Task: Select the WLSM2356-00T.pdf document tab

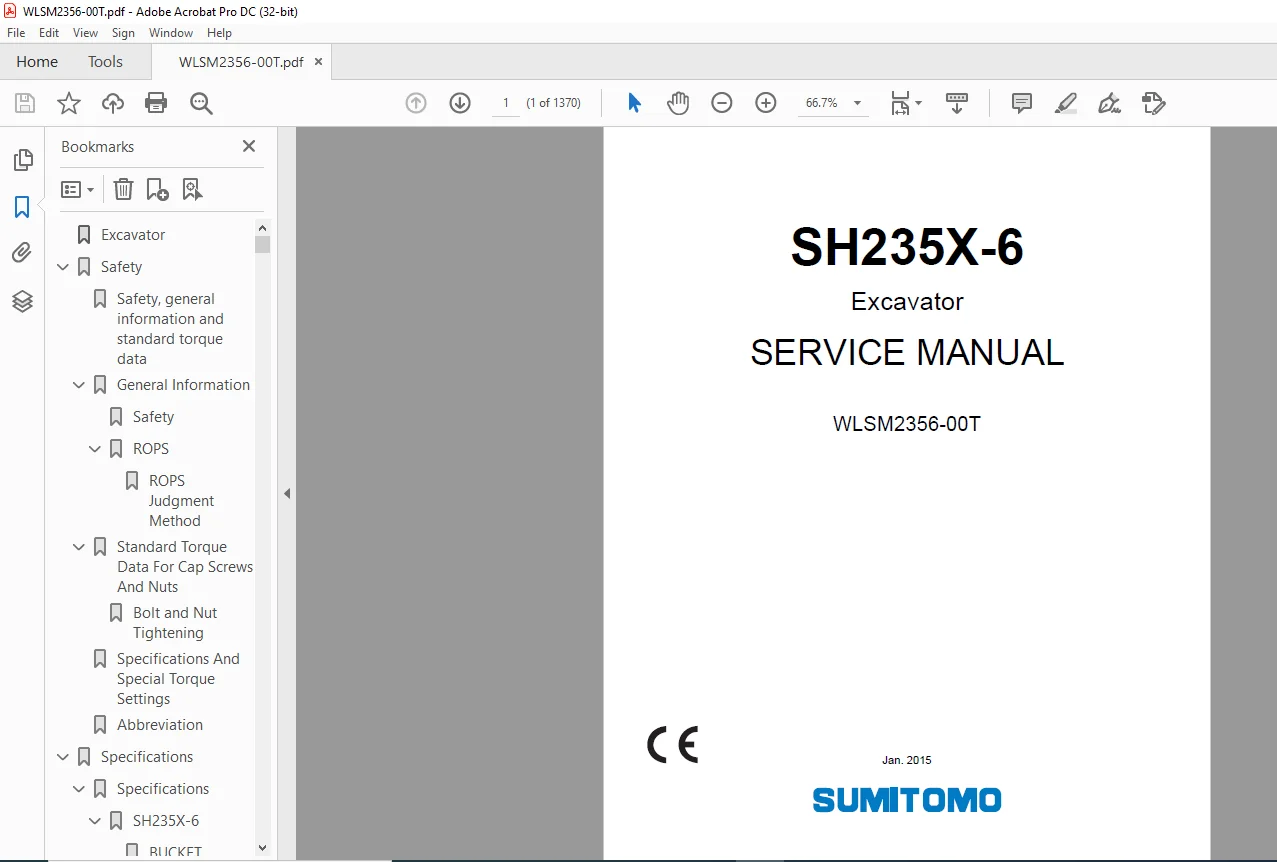Action: [241, 62]
